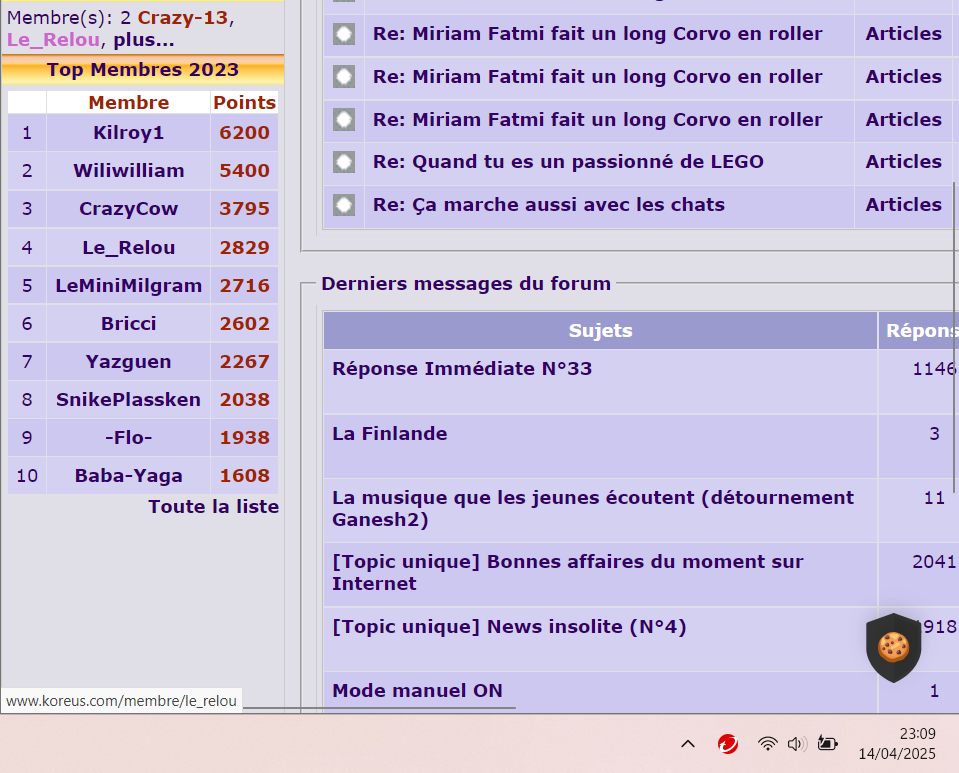
Task: Open 'La Finlande' forum topic
Action: pos(389,434)
